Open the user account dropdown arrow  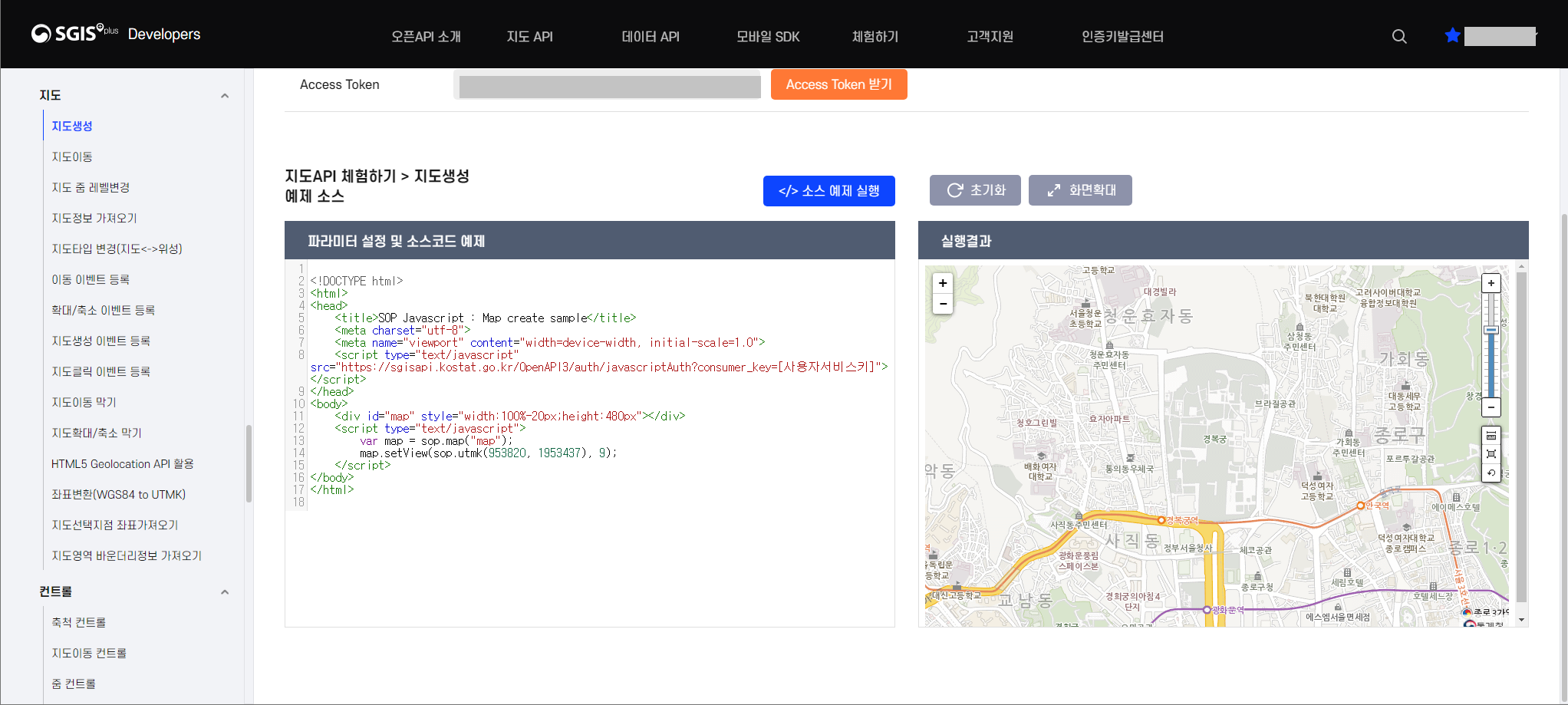pos(1535,35)
